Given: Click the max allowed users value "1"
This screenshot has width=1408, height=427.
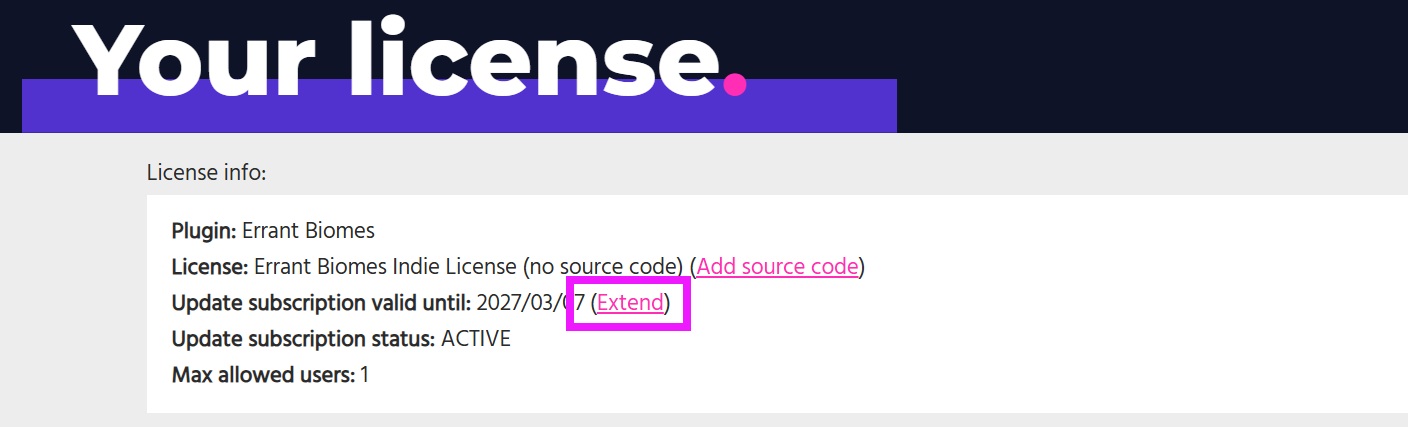Looking at the screenshot, I should 365,376.
